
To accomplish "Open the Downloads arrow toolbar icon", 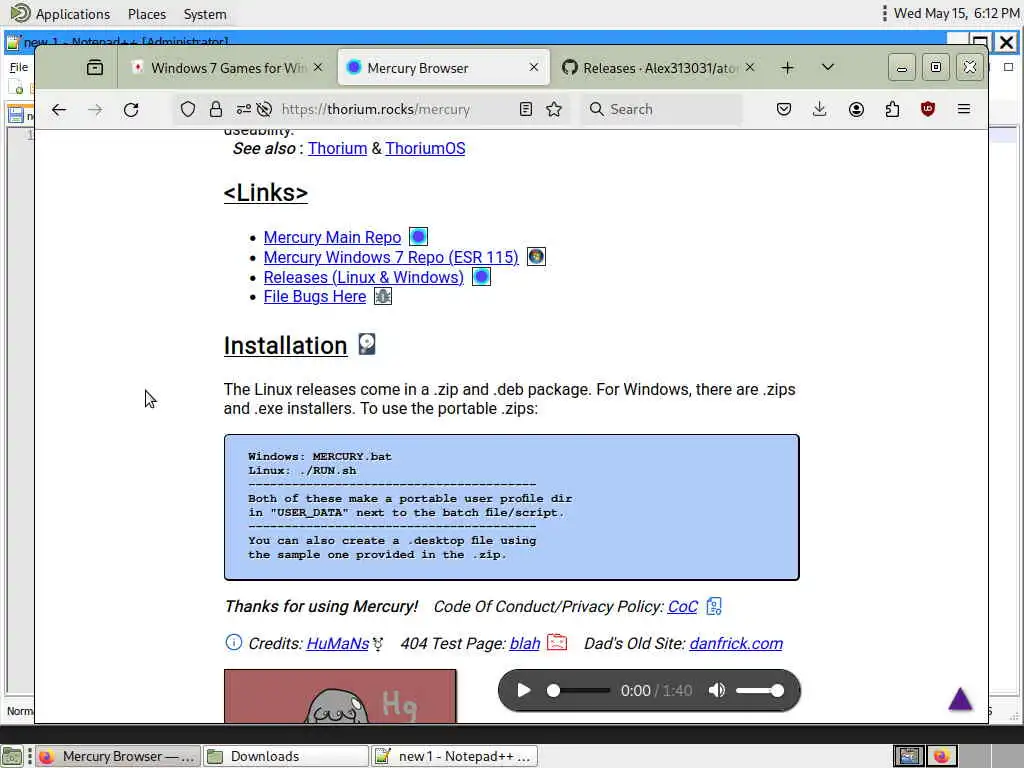I will pos(820,109).
